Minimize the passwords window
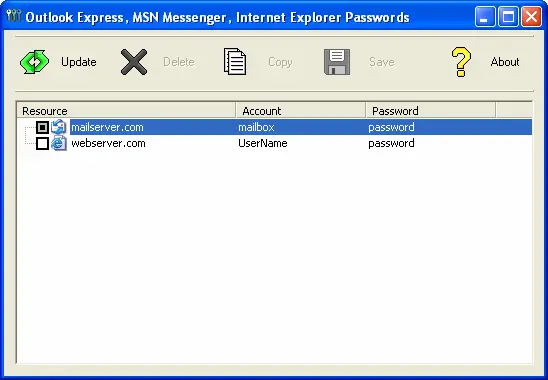This screenshot has width=548, height=380. (485, 16)
